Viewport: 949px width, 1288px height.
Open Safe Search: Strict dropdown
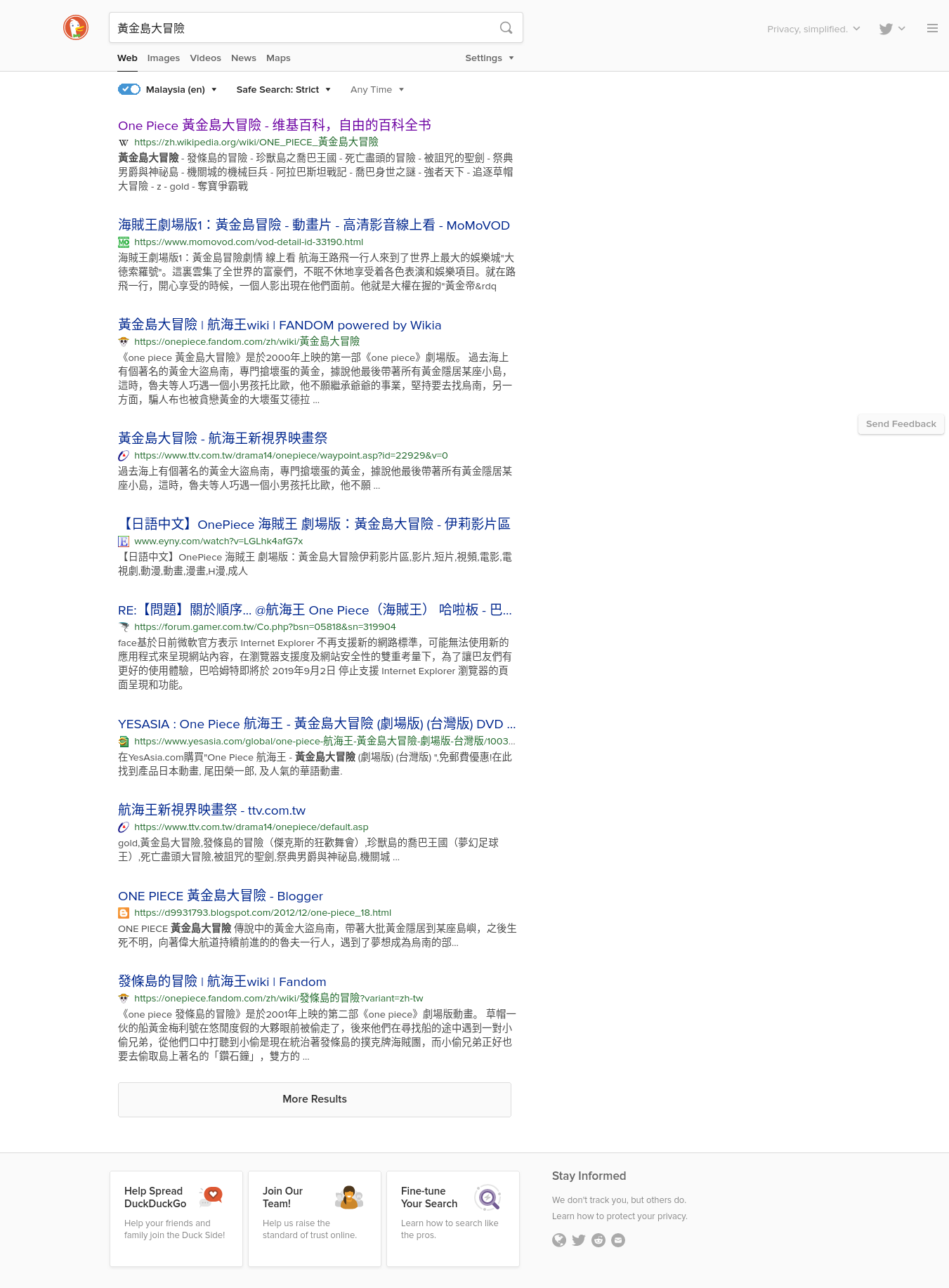[x=283, y=90]
